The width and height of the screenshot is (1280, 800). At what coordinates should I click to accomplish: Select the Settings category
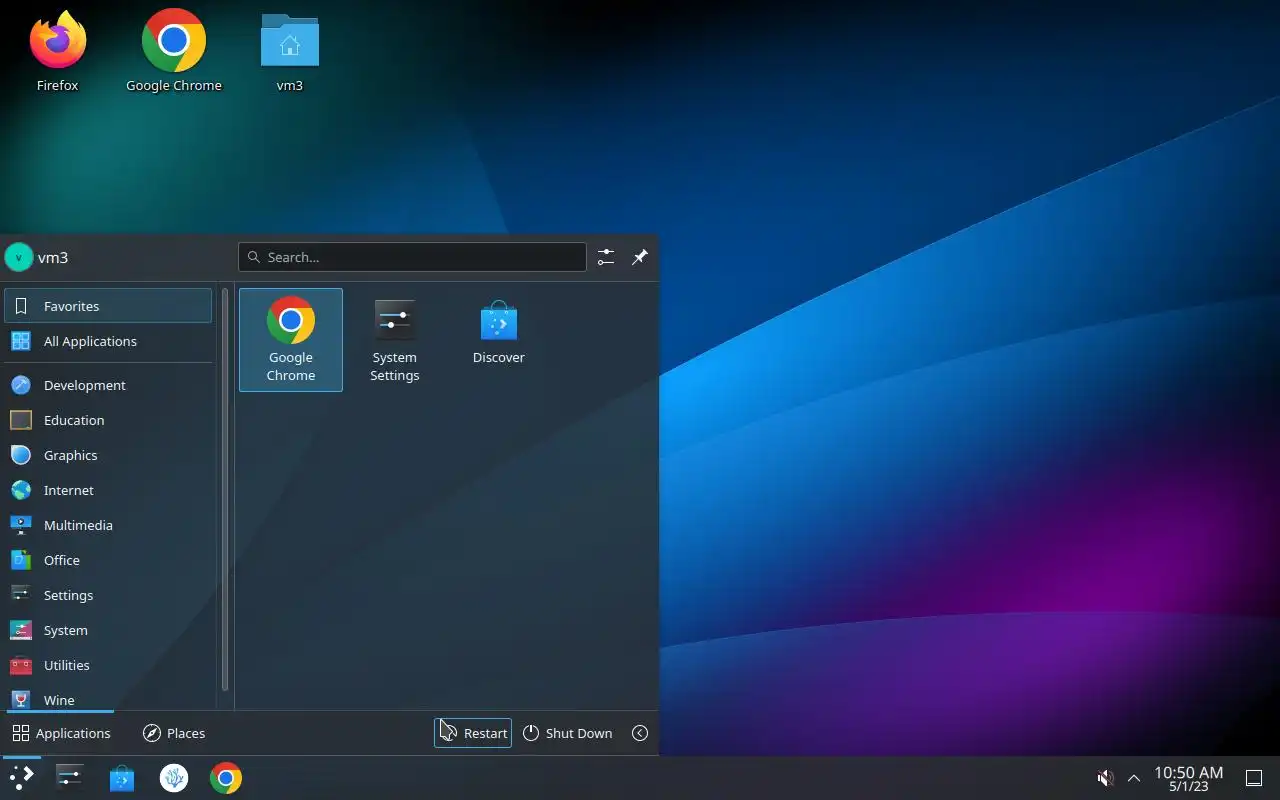[108, 595]
